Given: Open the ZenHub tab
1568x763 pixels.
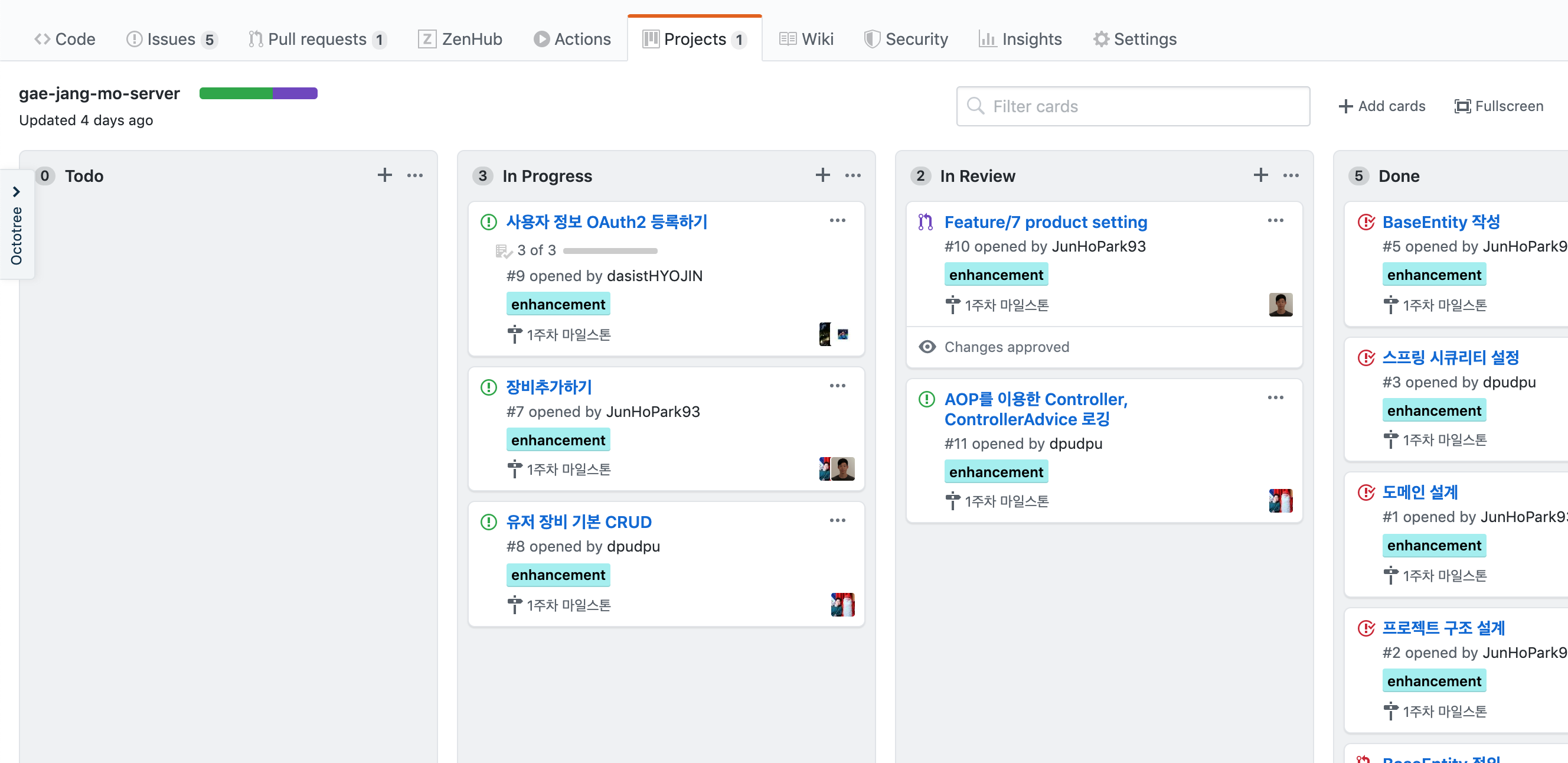Looking at the screenshot, I should coord(460,40).
